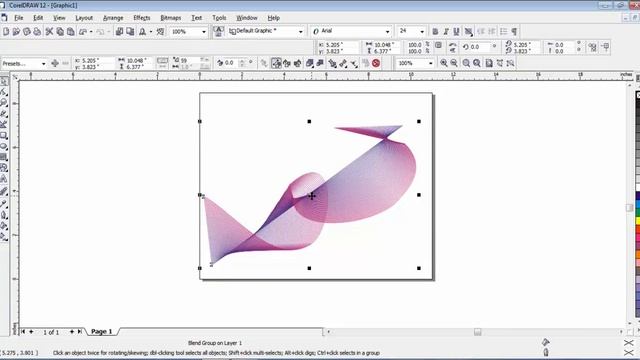The height and width of the screenshot is (360, 640).
Task: Open the Bitmaps menu
Action: [171, 18]
